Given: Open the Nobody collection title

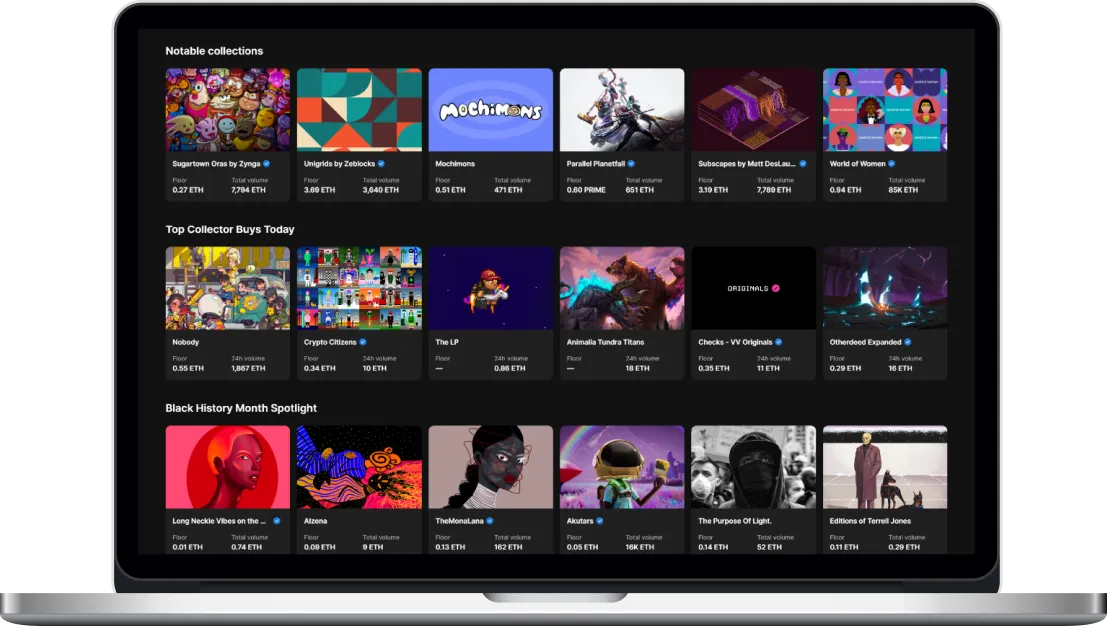Looking at the screenshot, I should click(186, 342).
